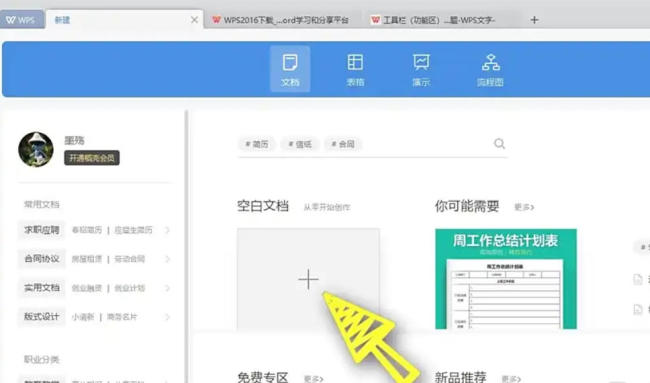Click the search magnifier icon
650x383 pixels.
tap(500, 144)
